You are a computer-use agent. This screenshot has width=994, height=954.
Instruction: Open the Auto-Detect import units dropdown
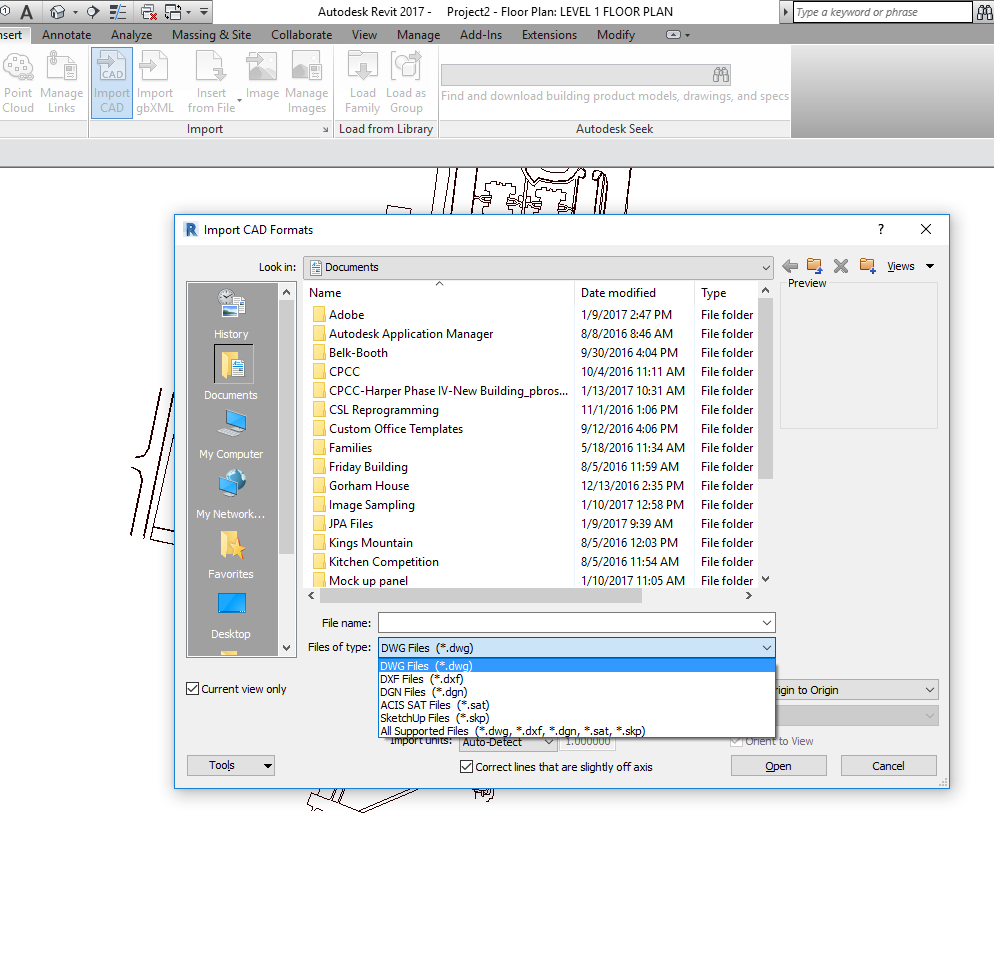coord(508,742)
